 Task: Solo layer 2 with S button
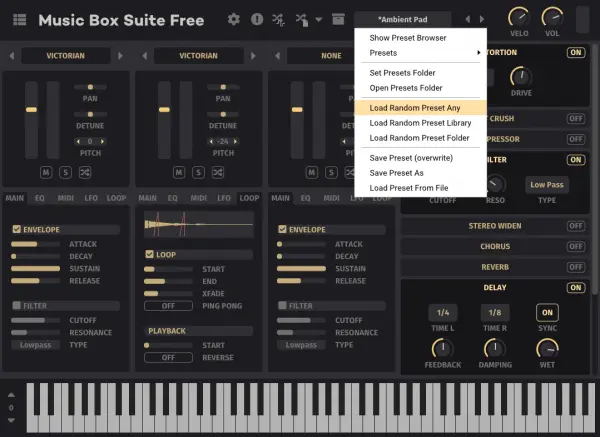click(198, 173)
